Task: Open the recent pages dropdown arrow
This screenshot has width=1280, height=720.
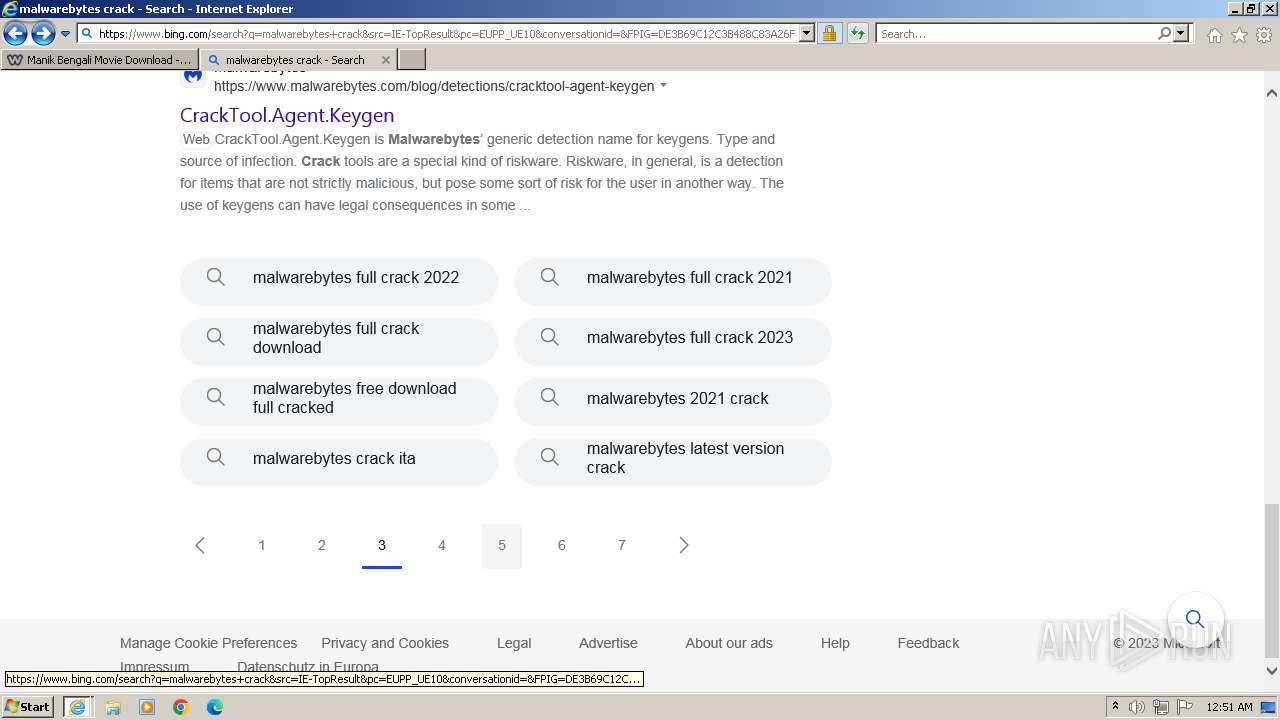Action: pos(65,34)
